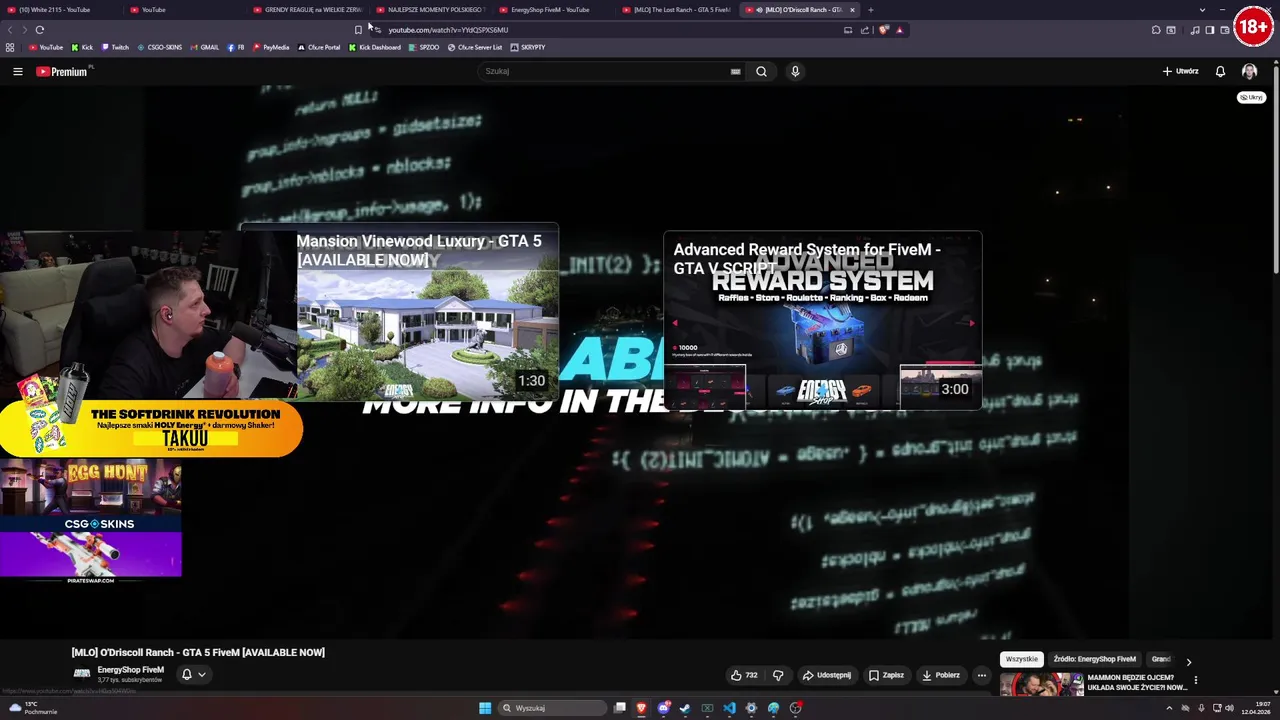Open Kick bookmark
Image resolution: width=1280 pixels, height=720 pixels.
[82, 47]
